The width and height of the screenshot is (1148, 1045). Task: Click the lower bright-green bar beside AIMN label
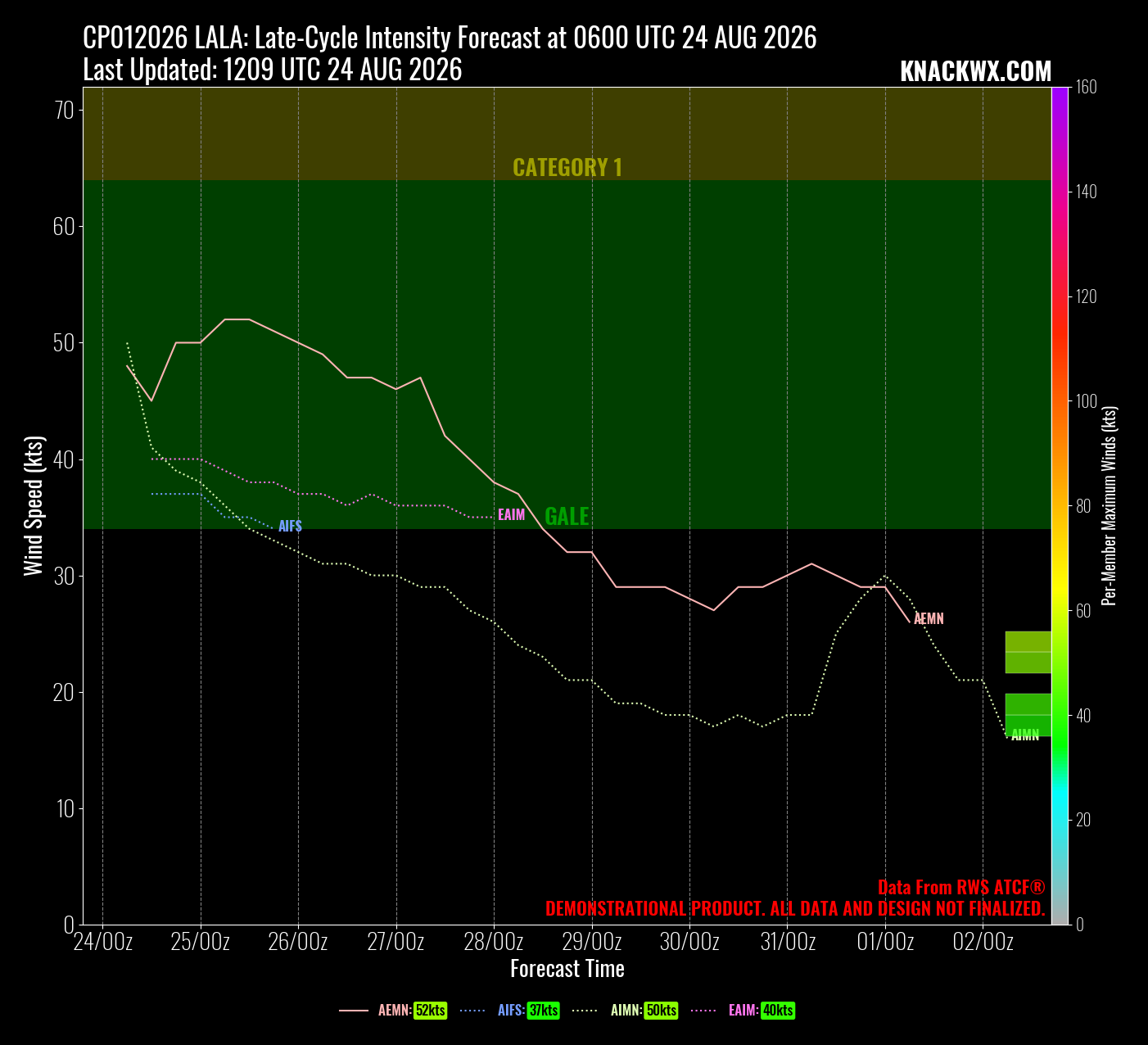[1028, 715]
